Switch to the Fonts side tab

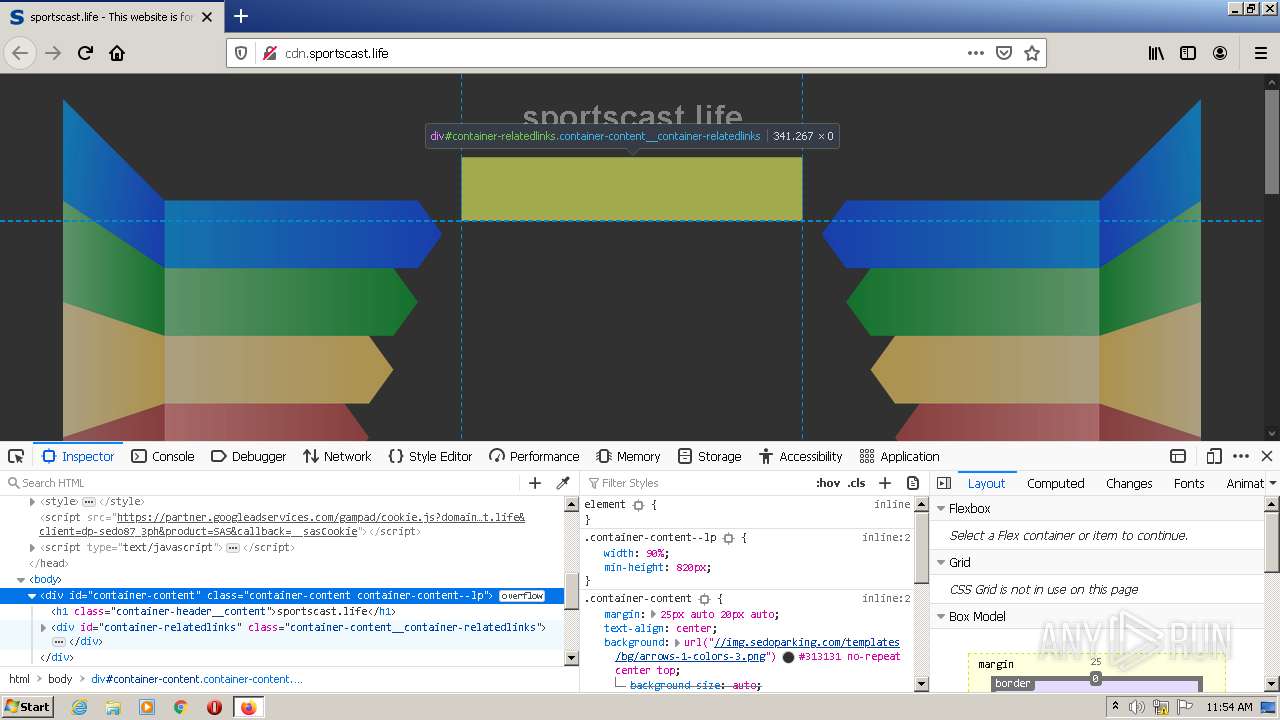(x=1189, y=483)
